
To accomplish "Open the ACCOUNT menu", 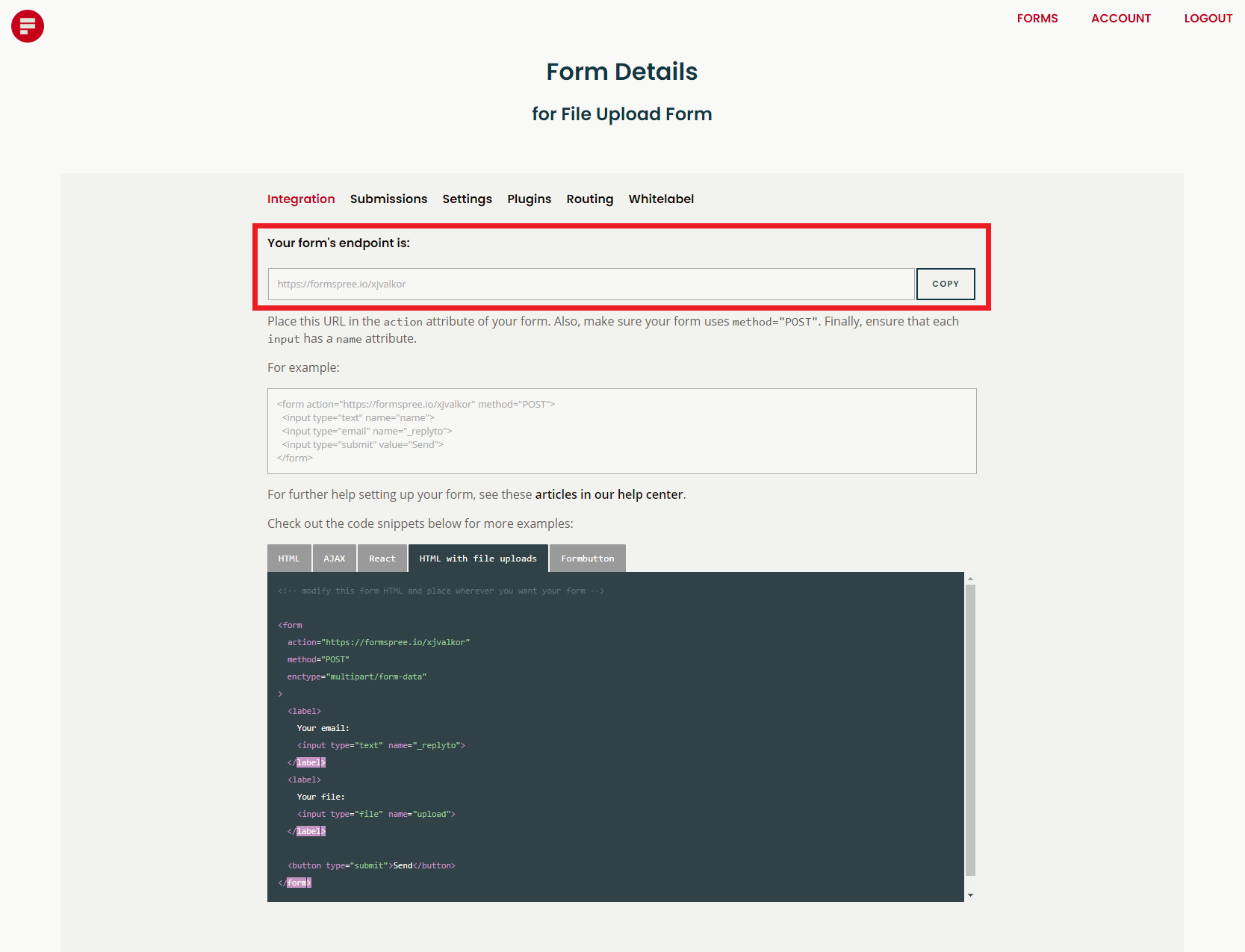I will pos(1120,18).
